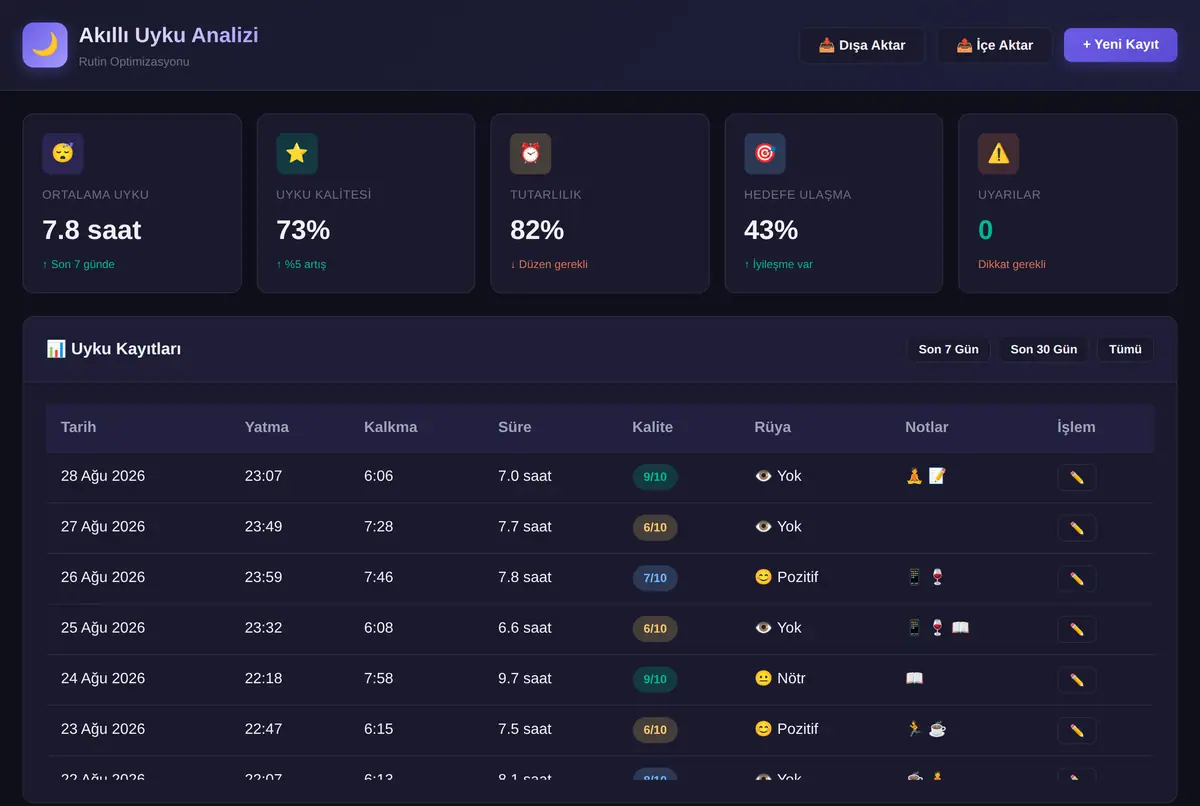Click the 43% goal achievement value

(771, 230)
